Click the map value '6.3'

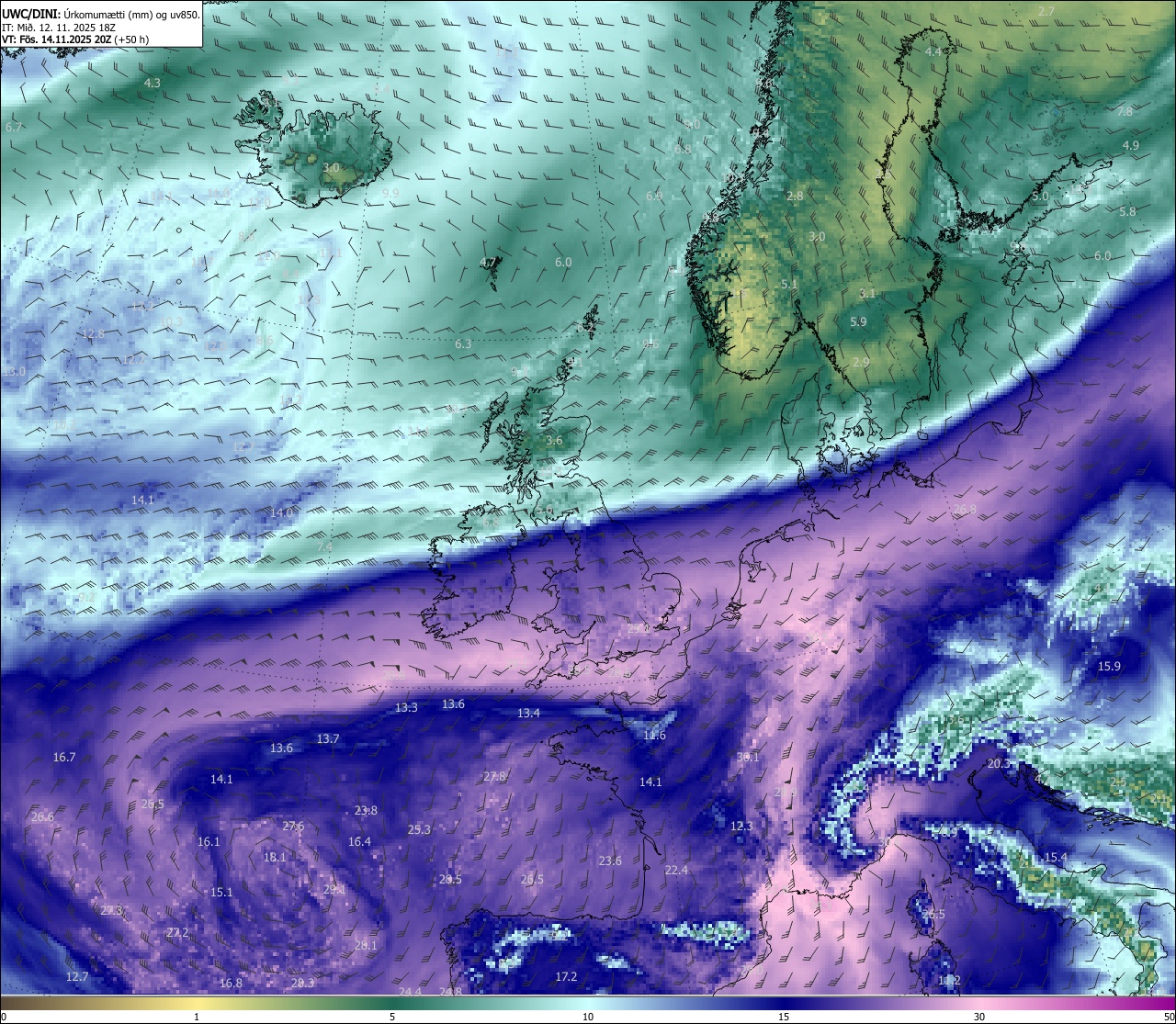pyautogui.click(x=463, y=344)
